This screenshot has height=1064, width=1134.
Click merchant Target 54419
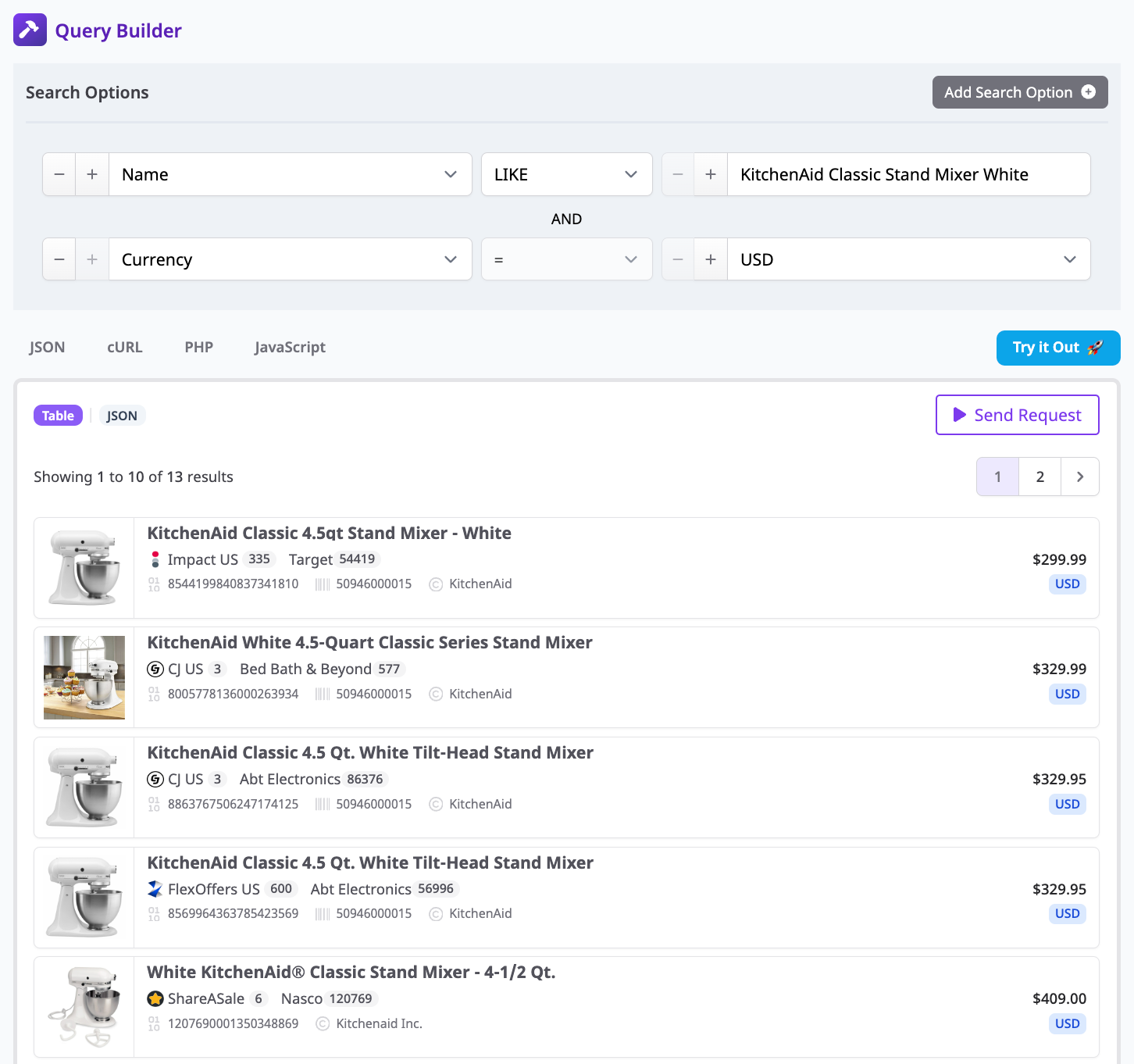tap(334, 559)
